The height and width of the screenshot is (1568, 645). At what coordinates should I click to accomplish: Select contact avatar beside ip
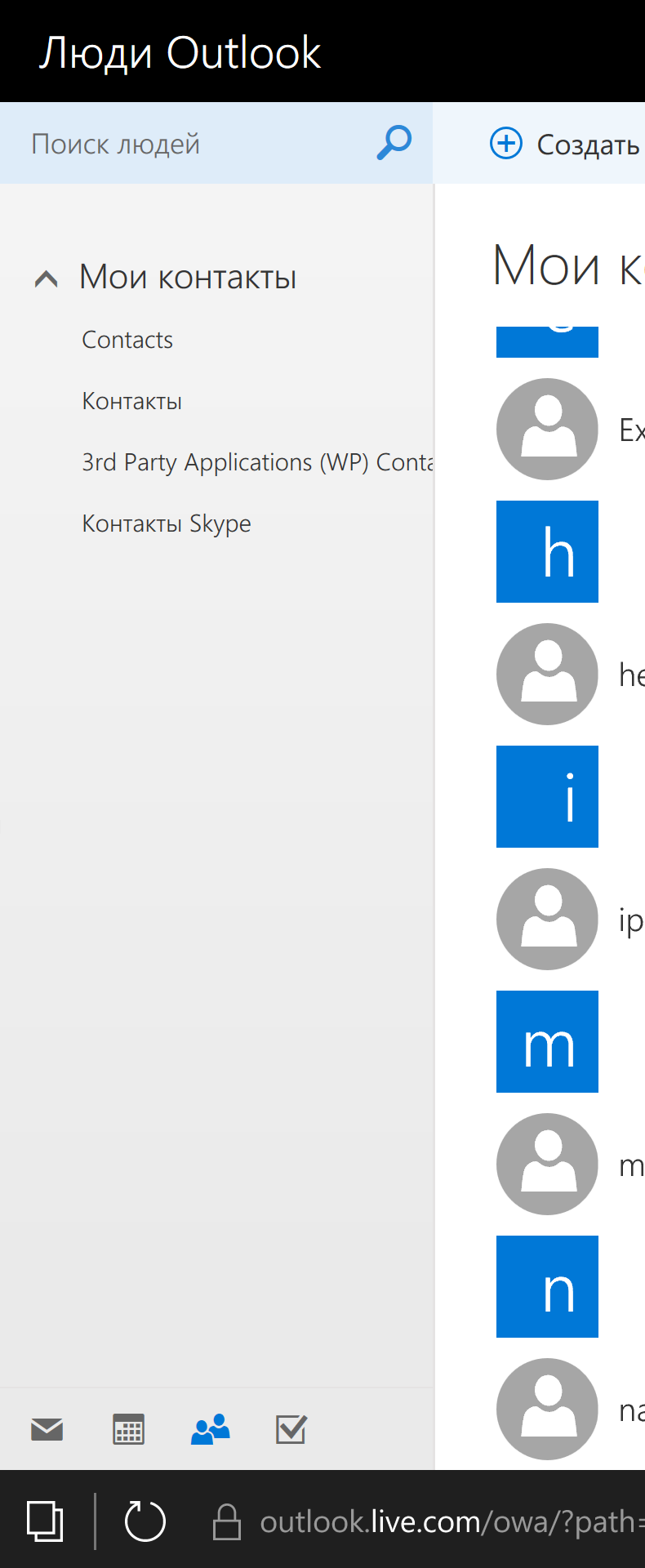[547, 919]
